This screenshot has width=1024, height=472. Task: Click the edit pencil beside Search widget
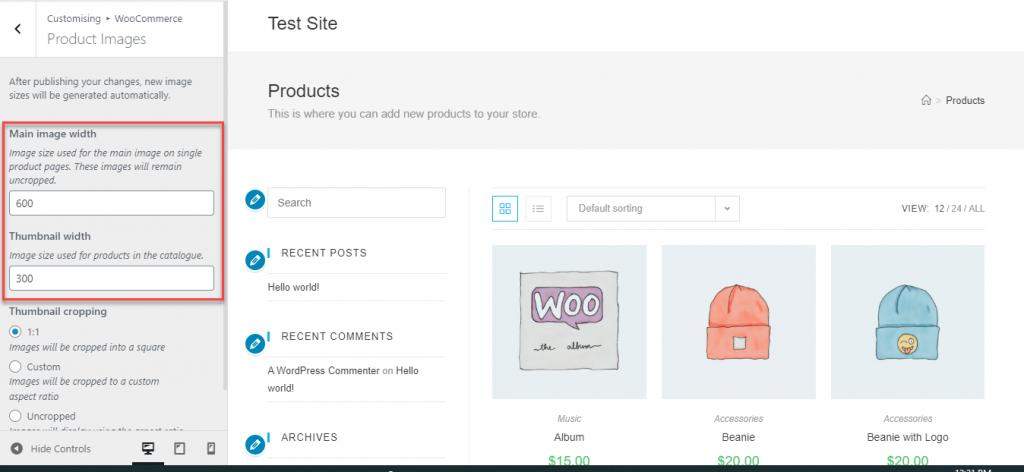coord(255,200)
